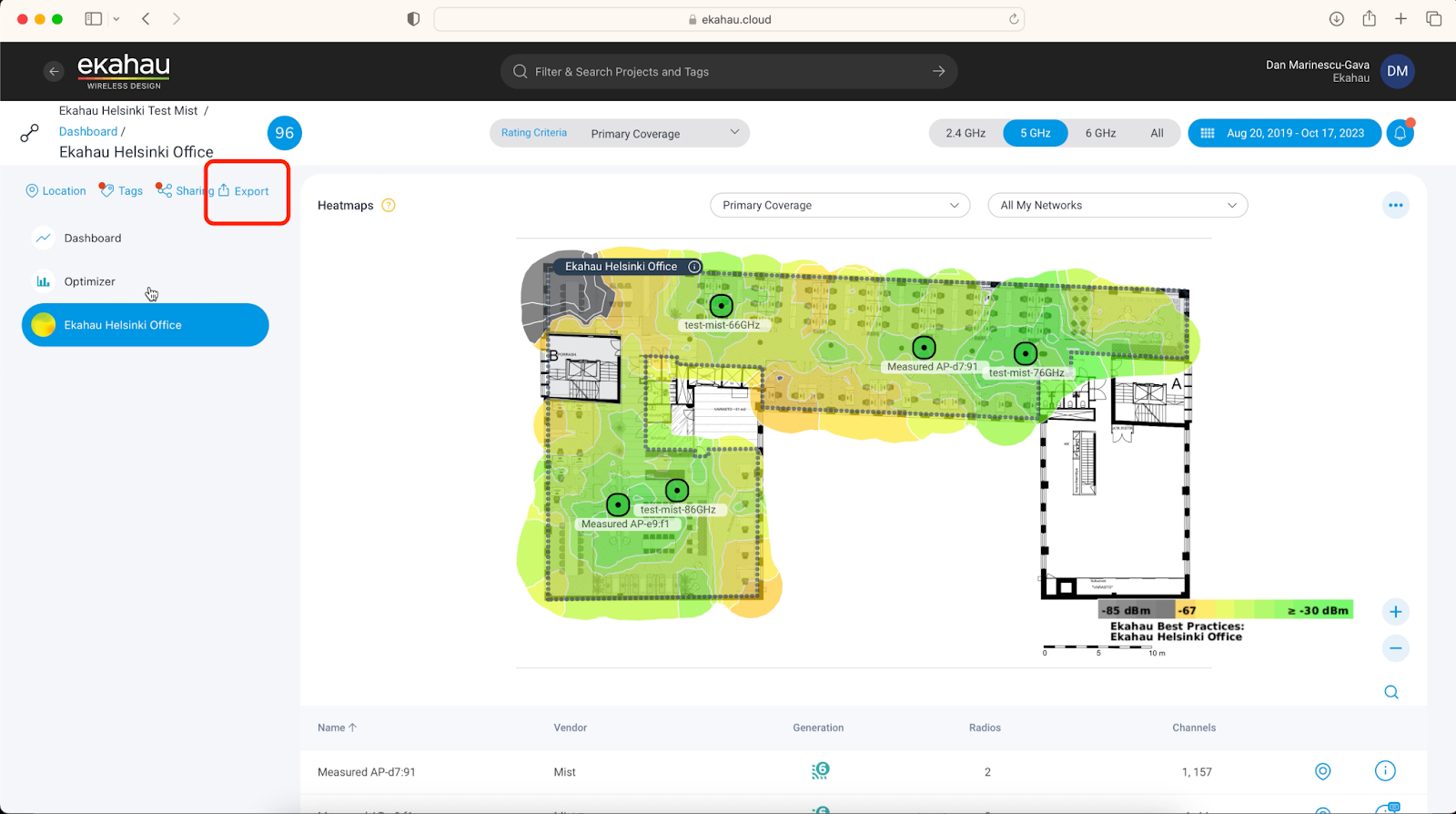Image resolution: width=1456 pixels, height=814 pixels.
Task: Open the date range Aug 20, 2019 picker
Action: [x=1284, y=133]
